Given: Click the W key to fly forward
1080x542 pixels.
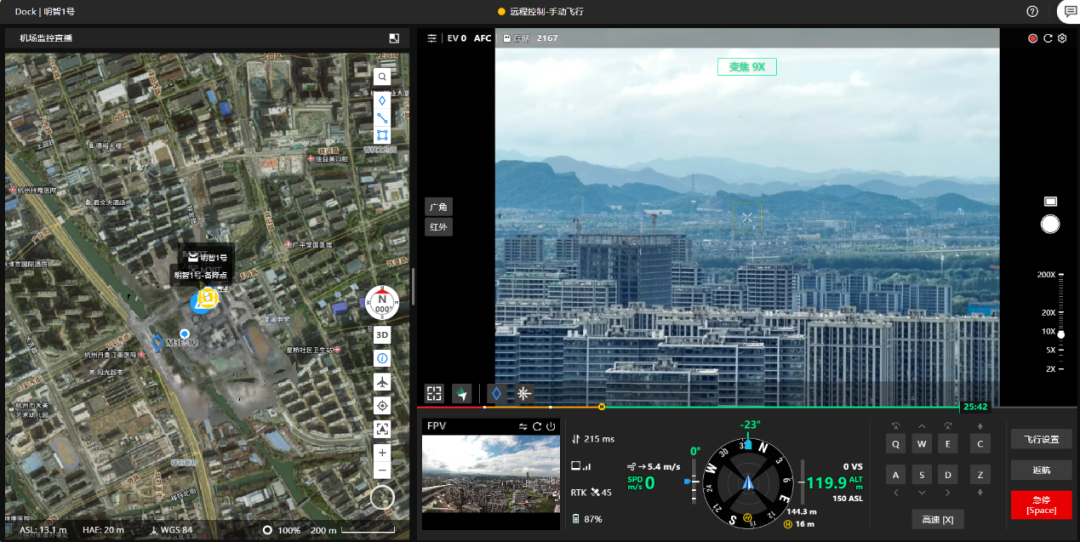Looking at the screenshot, I should pyautogui.click(x=922, y=444).
